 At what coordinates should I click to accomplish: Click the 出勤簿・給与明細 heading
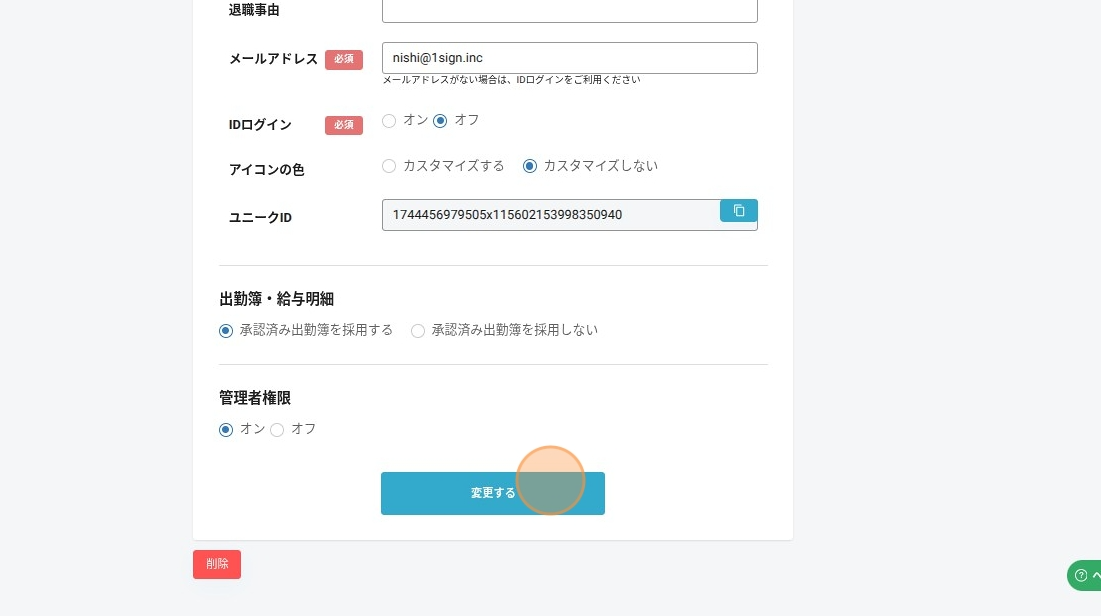tap(277, 299)
